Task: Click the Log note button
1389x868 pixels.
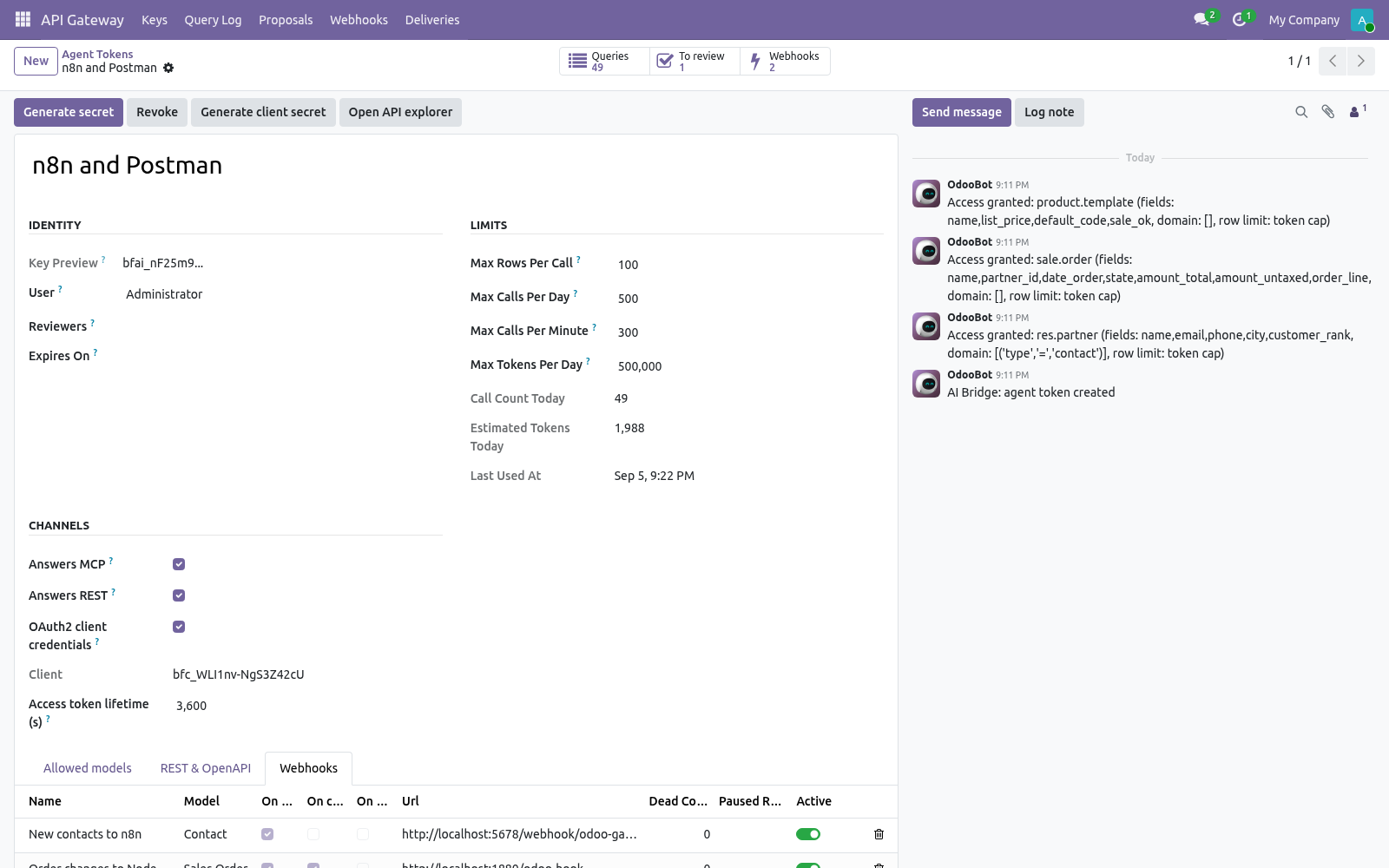Action: coord(1049,112)
